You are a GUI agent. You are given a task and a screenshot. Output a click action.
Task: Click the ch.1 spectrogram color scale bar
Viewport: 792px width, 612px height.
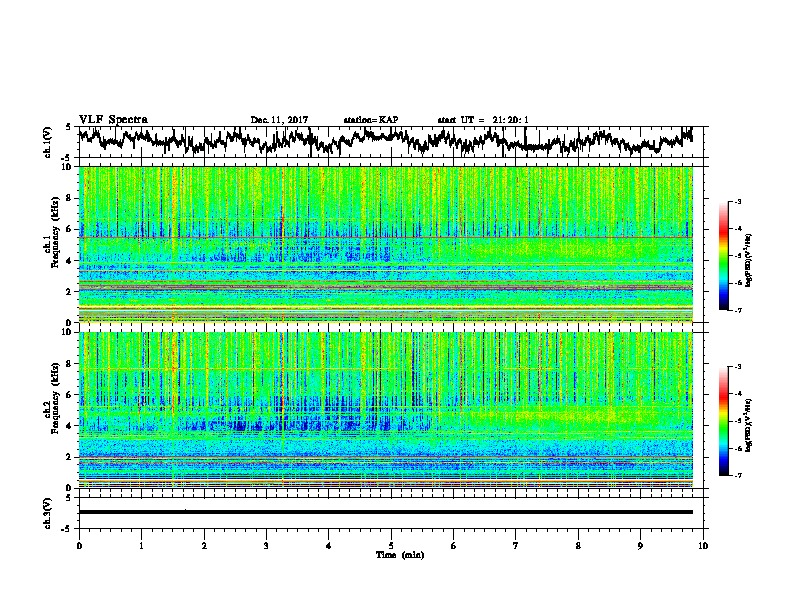723,256
